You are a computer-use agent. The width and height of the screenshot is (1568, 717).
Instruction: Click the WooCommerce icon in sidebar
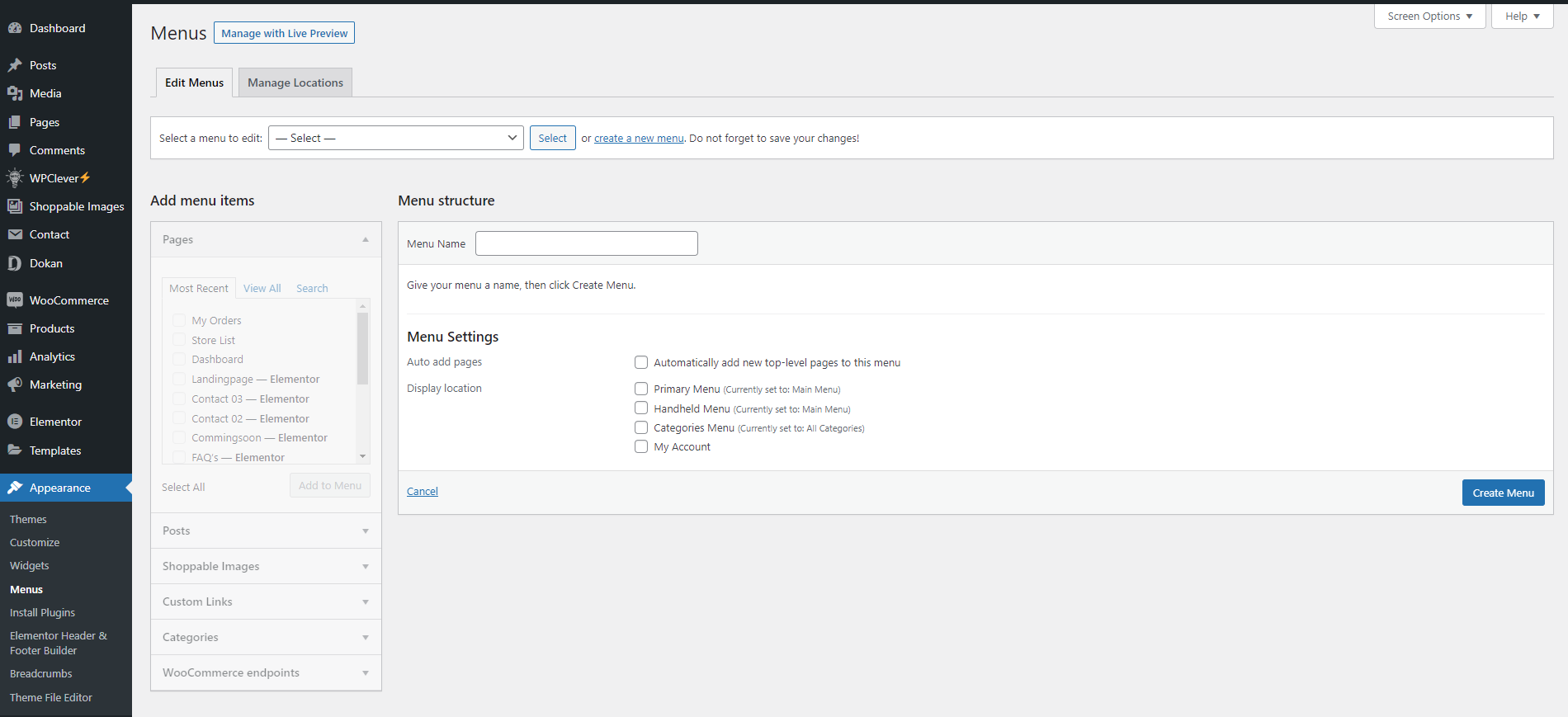pos(15,300)
